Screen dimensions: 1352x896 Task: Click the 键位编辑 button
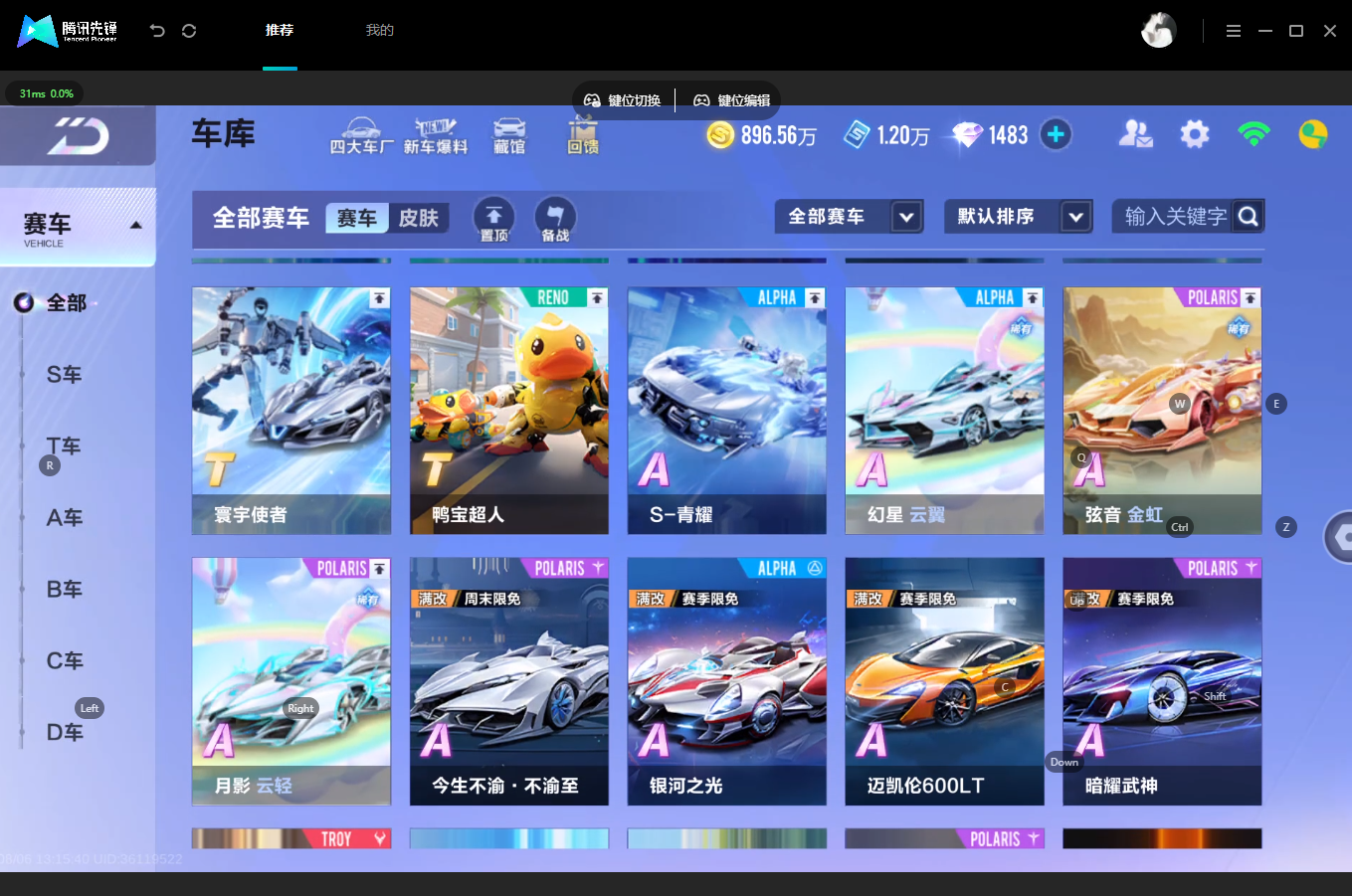pyautogui.click(x=732, y=100)
